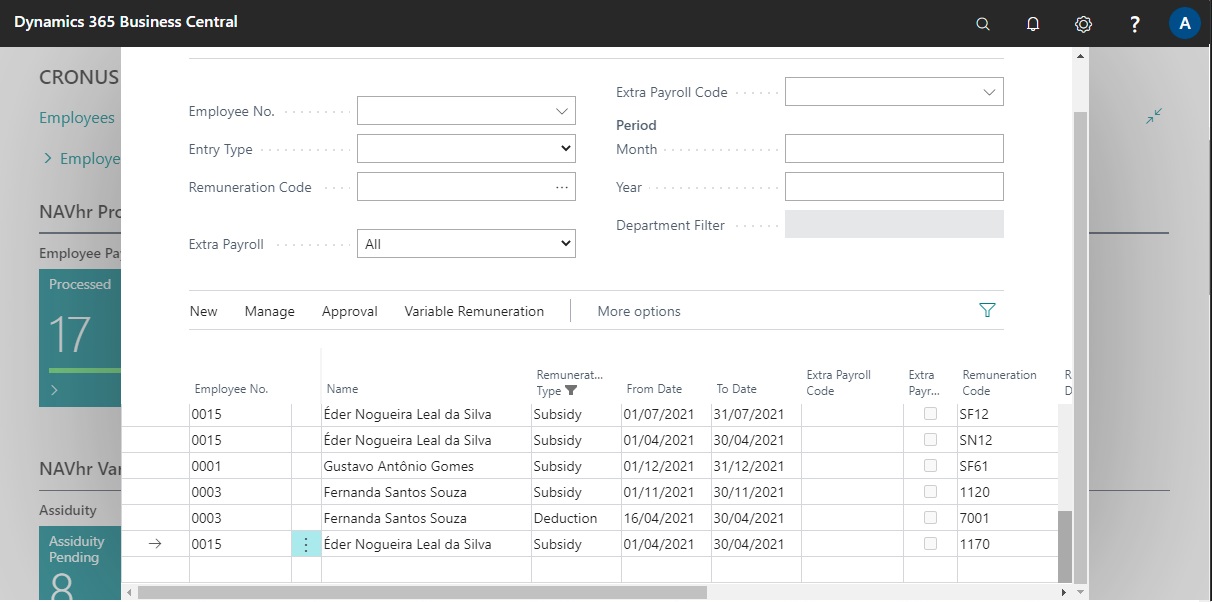This screenshot has width=1212, height=602.
Task: Click More options link
Action: 639,311
